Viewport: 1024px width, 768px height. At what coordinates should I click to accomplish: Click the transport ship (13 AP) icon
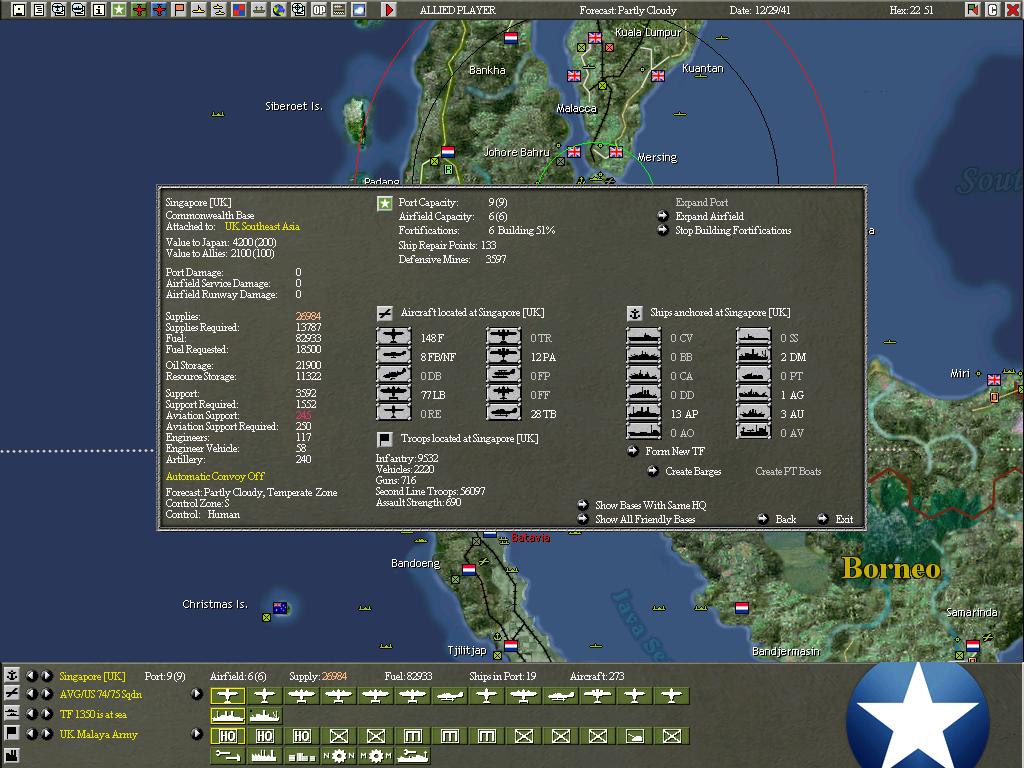643,412
